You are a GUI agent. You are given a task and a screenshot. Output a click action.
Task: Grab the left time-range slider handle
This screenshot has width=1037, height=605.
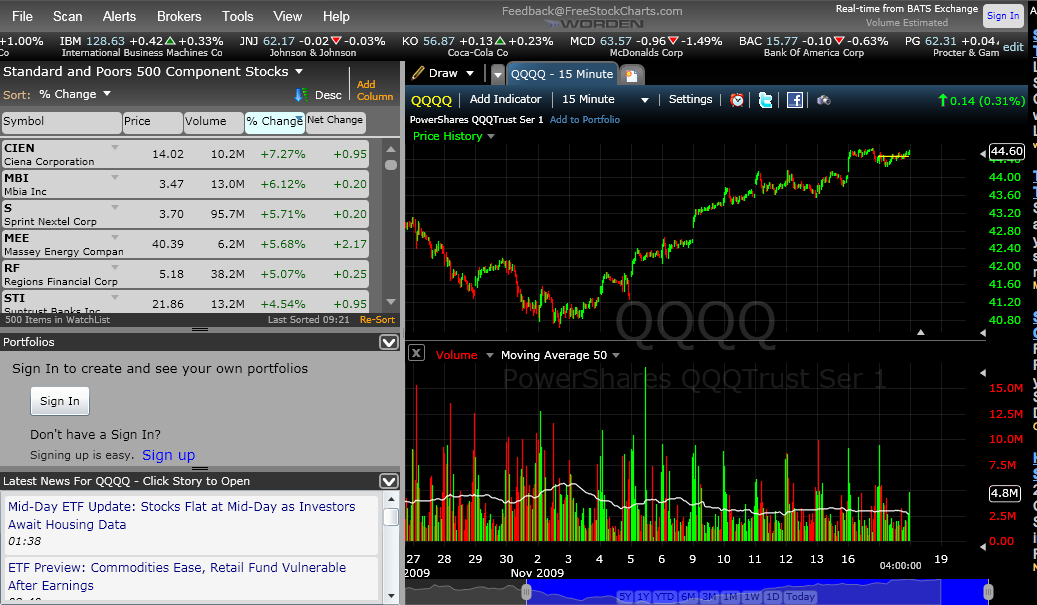526,592
